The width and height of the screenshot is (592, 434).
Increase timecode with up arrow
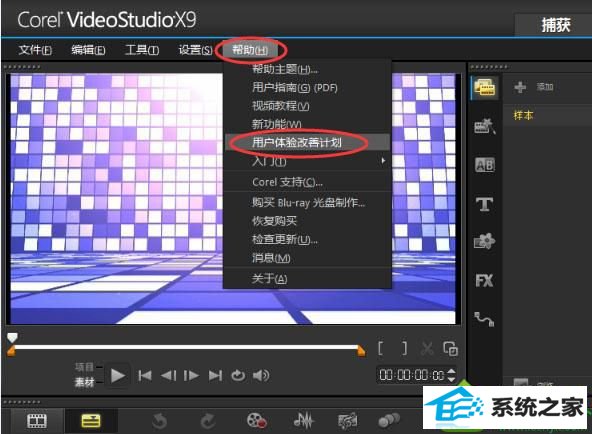click(451, 372)
